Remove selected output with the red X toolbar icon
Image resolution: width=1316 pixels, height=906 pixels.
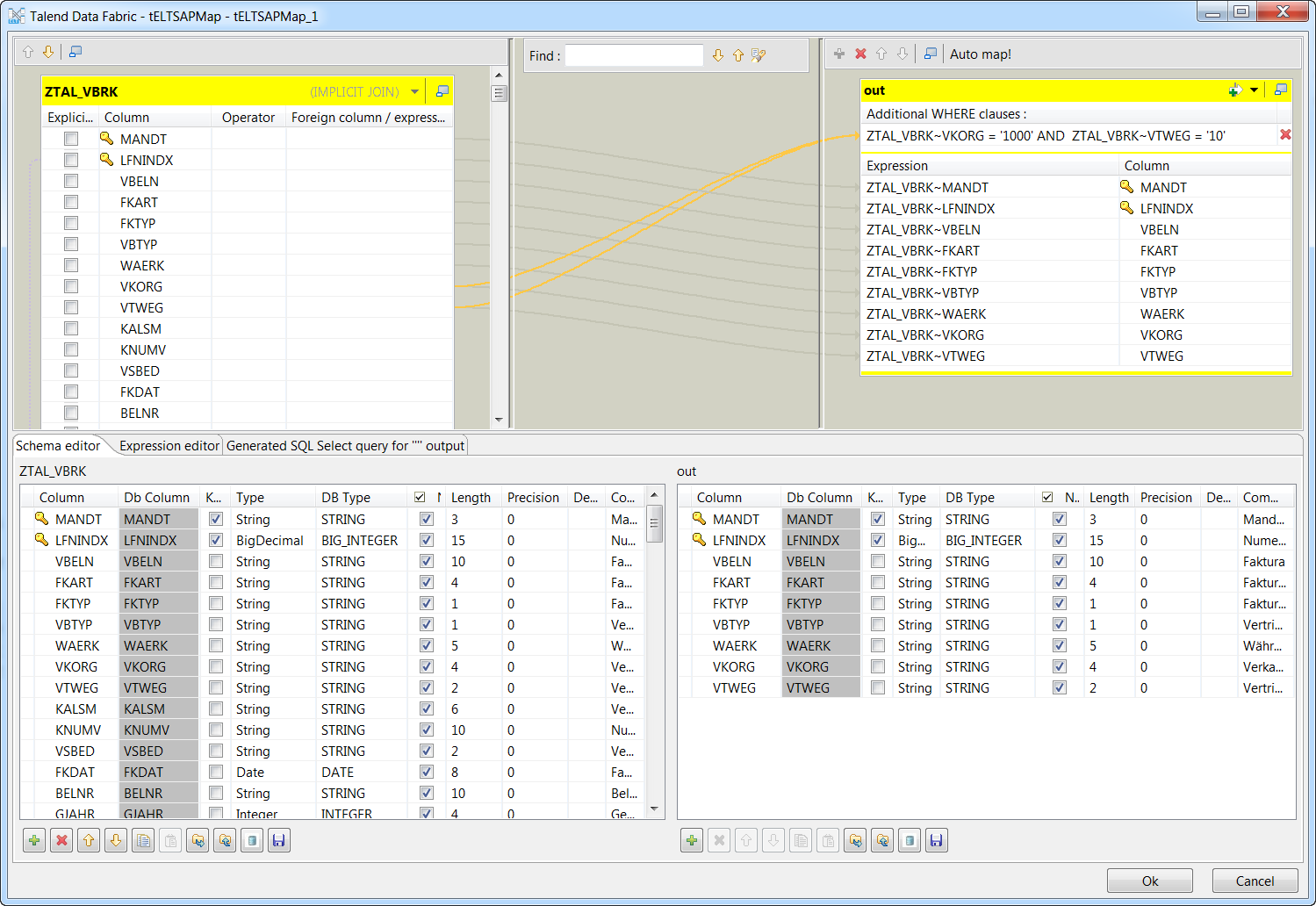point(859,54)
